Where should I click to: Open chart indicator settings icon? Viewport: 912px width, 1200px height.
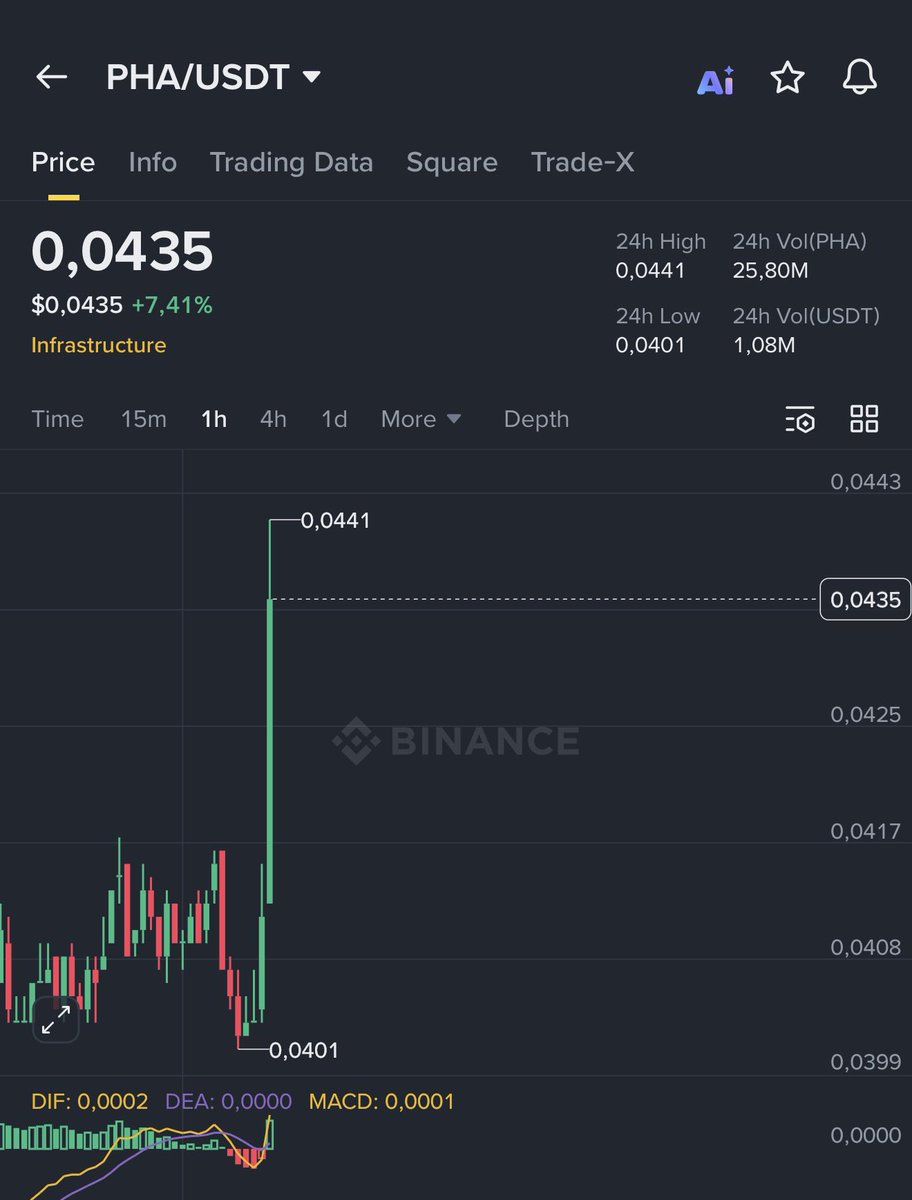800,419
